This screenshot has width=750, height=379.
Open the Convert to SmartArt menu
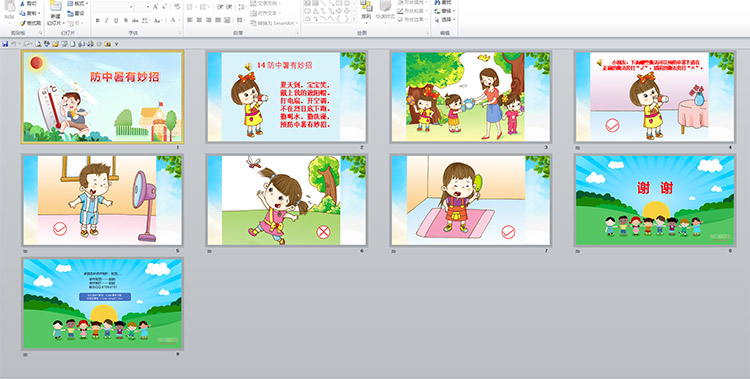[x=274, y=23]
